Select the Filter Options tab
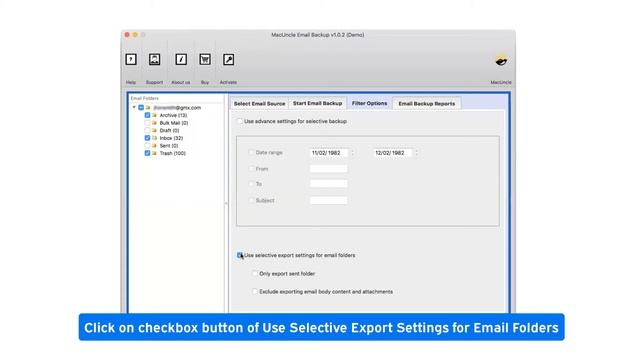 pyautogui.click(x=369, y=103)
